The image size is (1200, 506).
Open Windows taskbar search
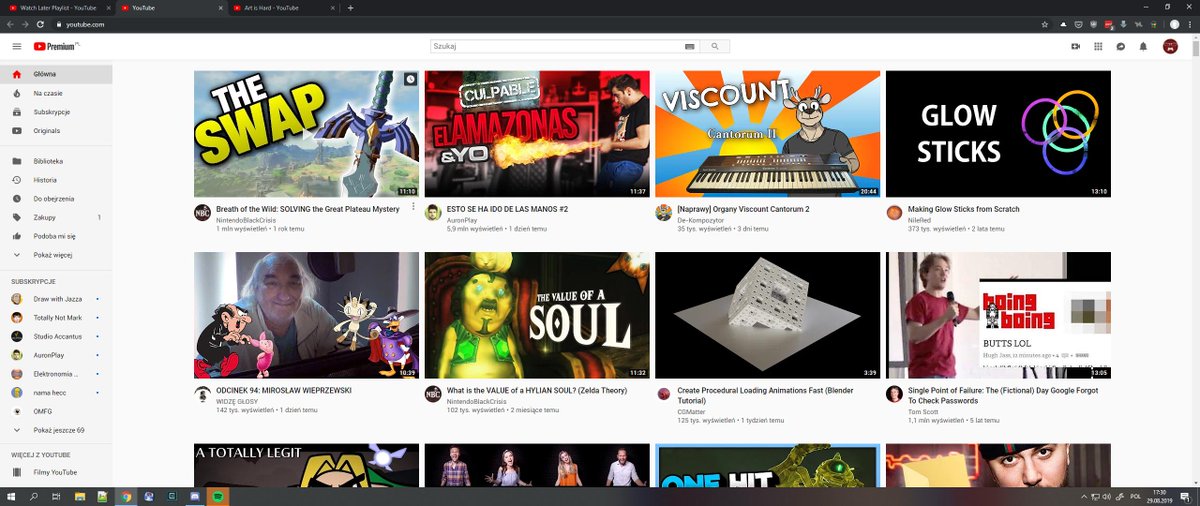(34, 496)
